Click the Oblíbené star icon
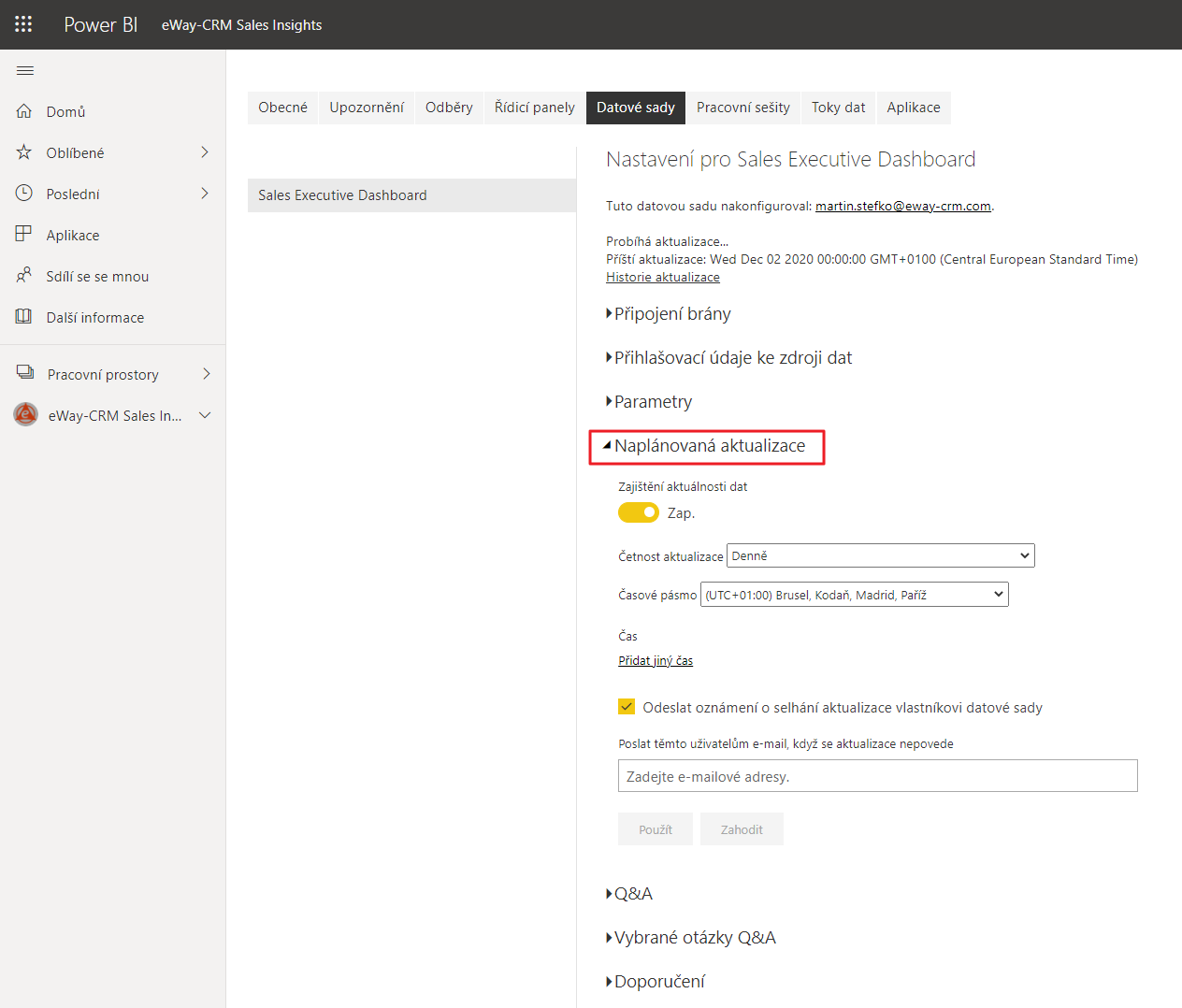Viewport: 1182px width, 1008px height. pos(24,152)
